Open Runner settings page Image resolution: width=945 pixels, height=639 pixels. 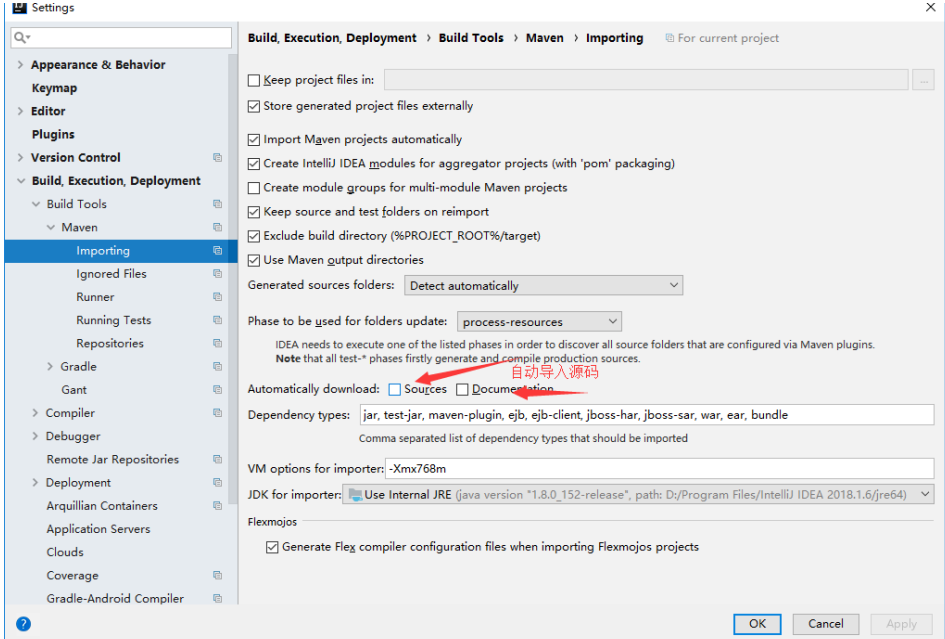[95, 297]
